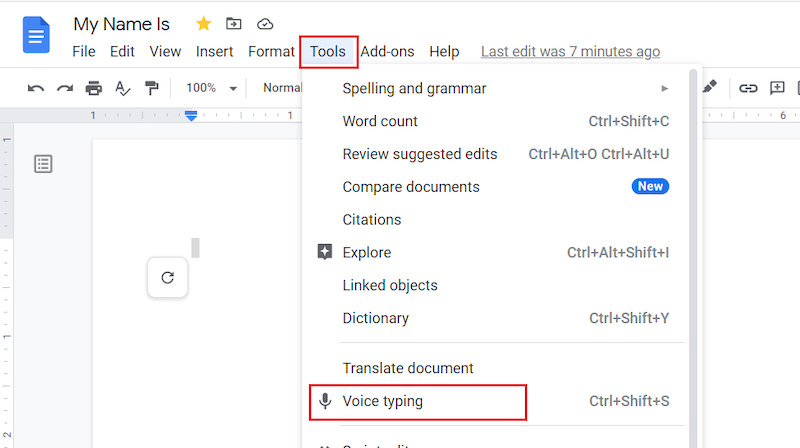The image size is (800, 448).
Task: Click the left indent marker on the ruler
Action: click(x=191, y=116)
